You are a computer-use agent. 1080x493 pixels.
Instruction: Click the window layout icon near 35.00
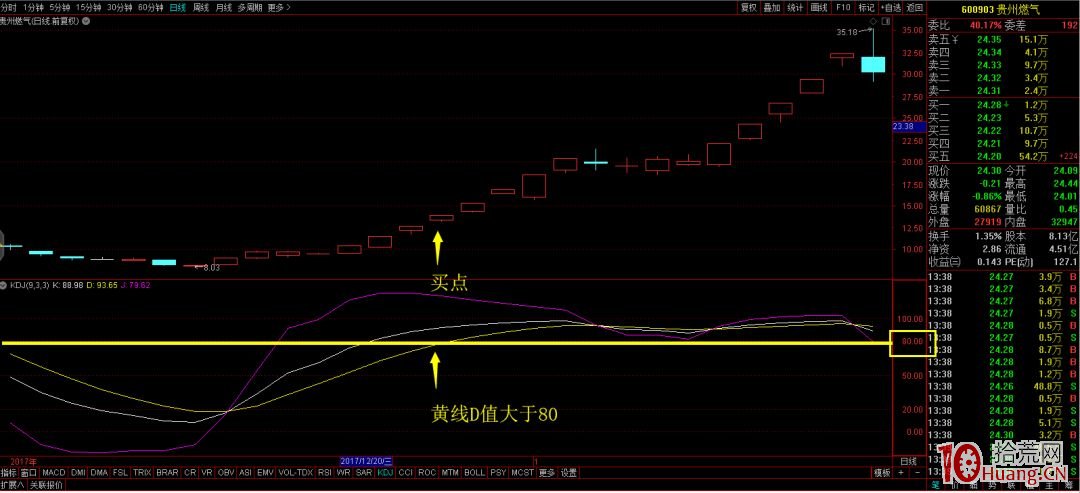click(x=885, y=22)
